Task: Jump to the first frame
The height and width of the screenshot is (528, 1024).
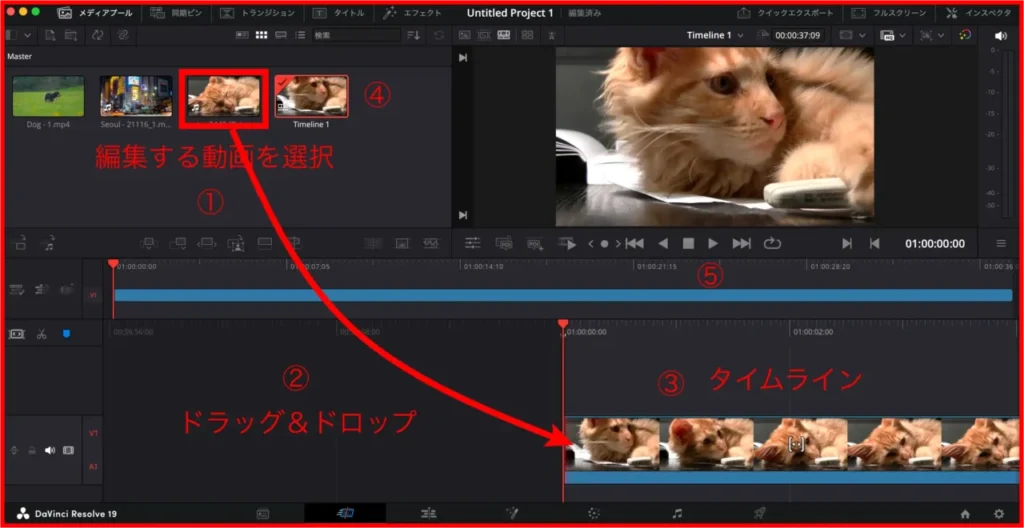Action: click(x=634, y=244)
